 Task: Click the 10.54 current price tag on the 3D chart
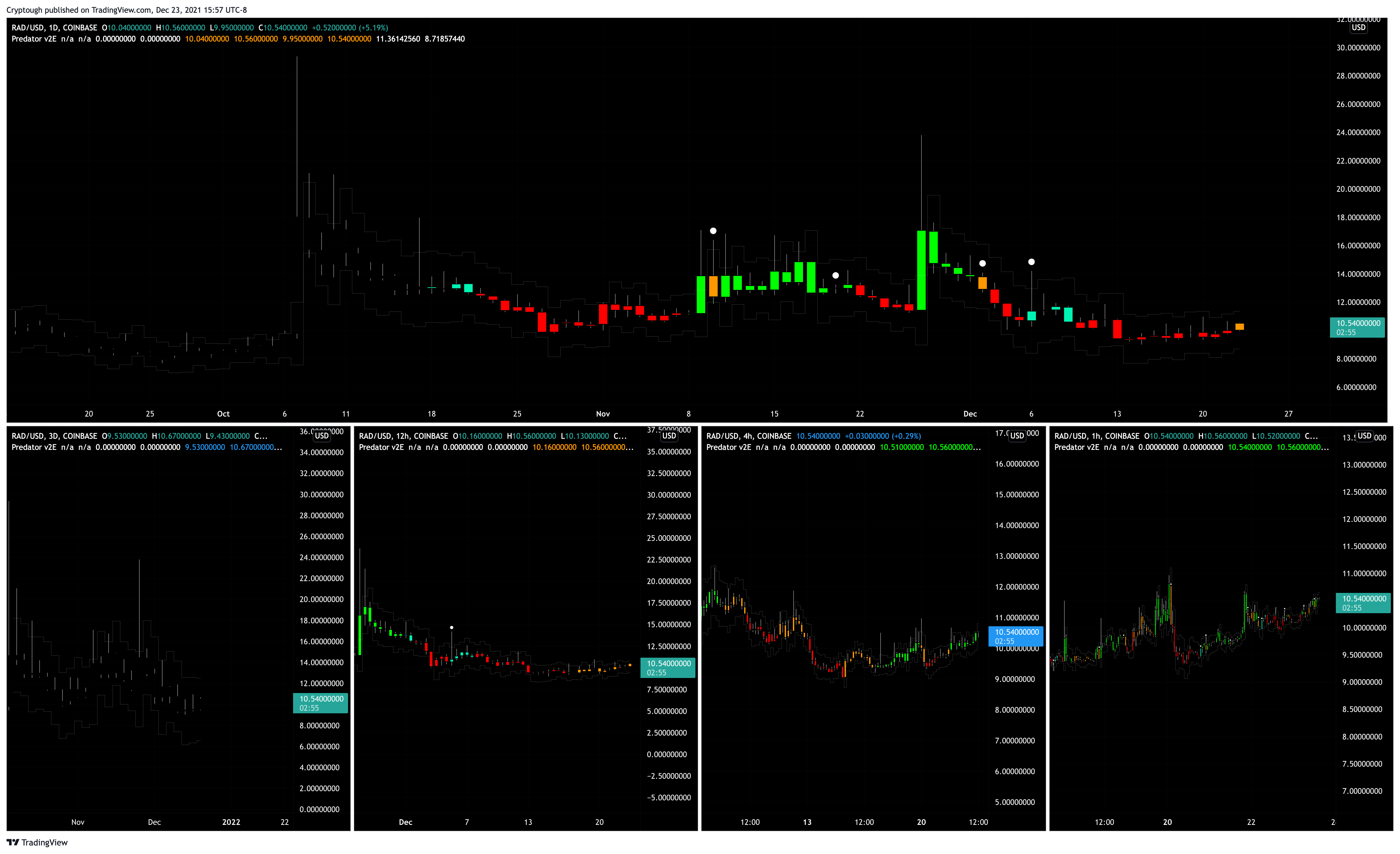coord(321,703)
